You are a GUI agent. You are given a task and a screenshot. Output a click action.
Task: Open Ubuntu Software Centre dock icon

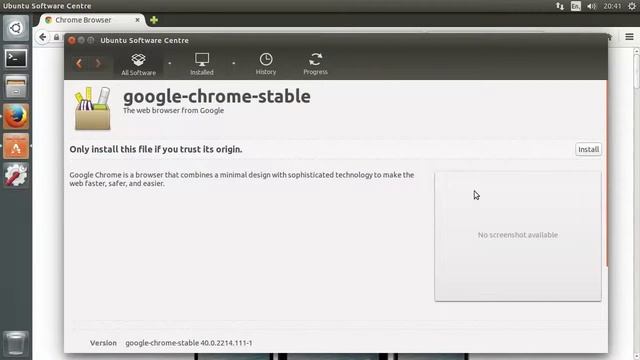[16, 146]
